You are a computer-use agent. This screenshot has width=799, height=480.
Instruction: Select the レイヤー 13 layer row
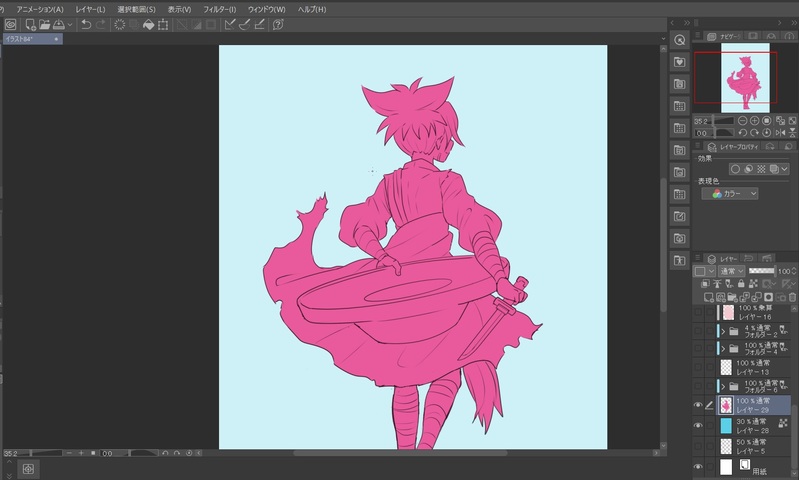(x=754, y=367)
